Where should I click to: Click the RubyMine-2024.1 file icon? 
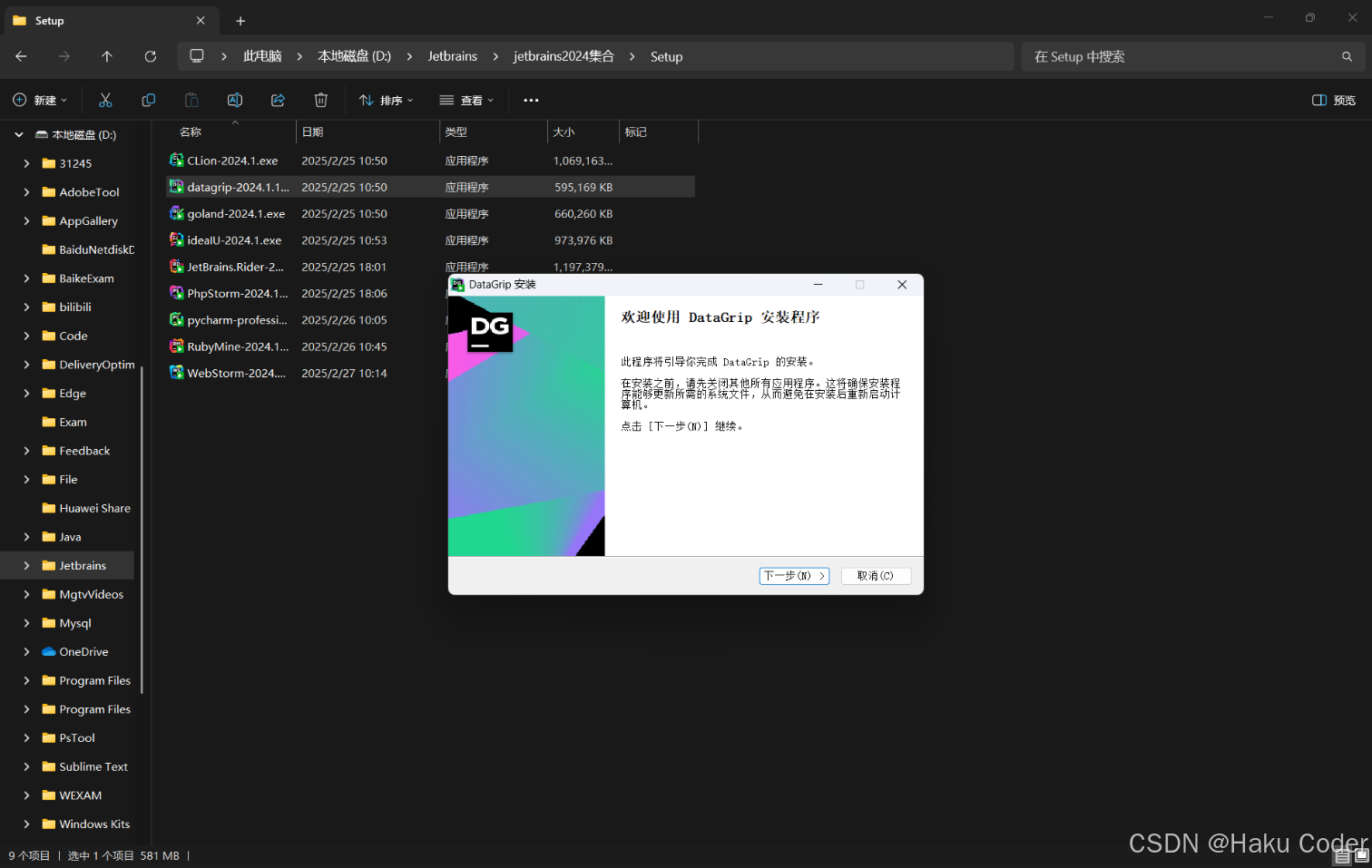click(x=177, y=346)
